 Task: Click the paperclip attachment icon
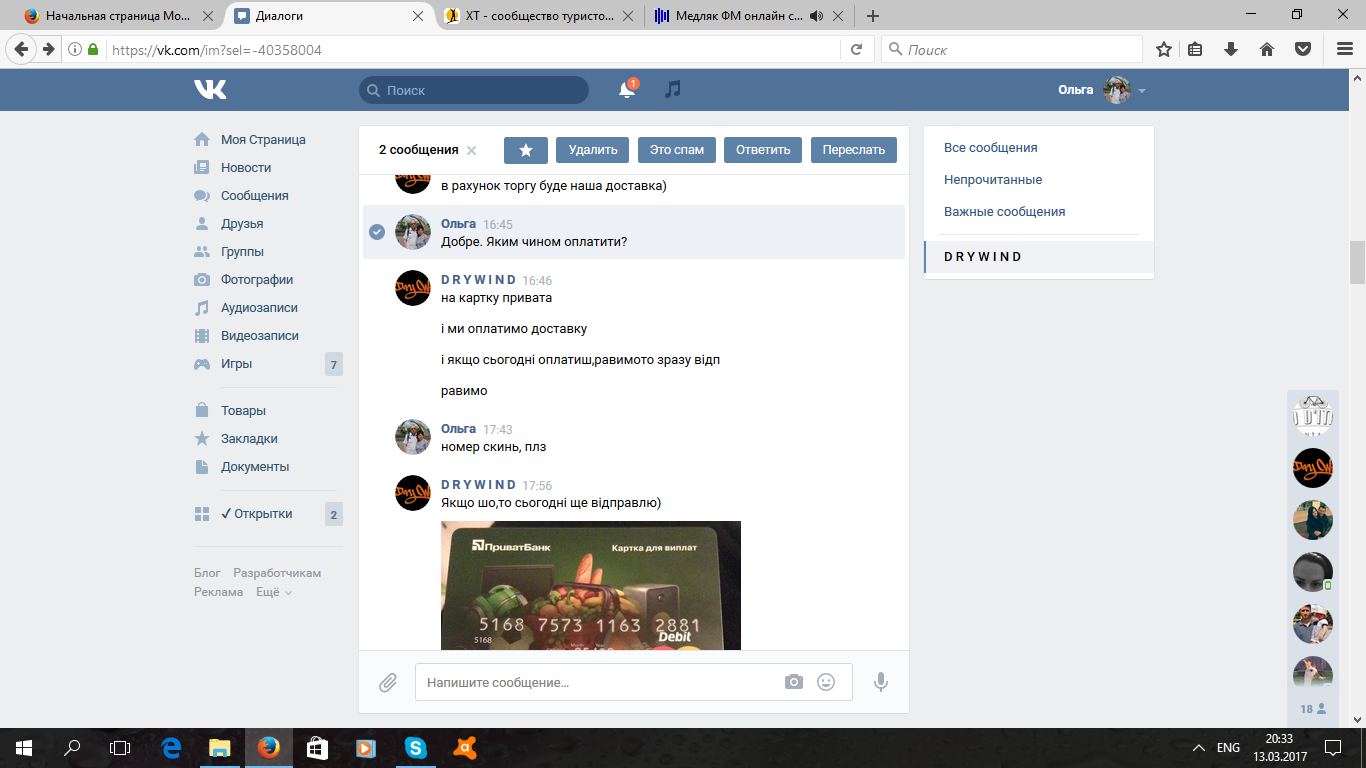[x=388, y=682]
